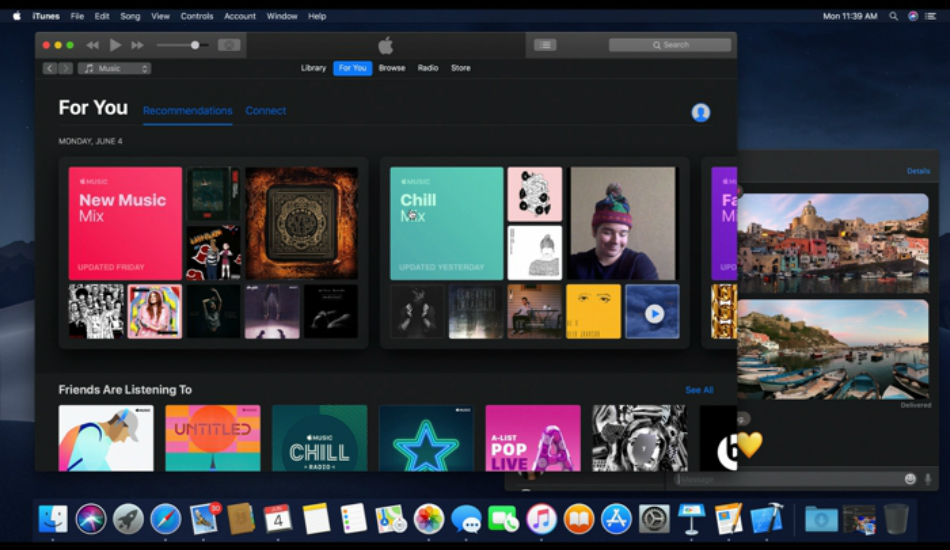Screen dimensions: 950x550
Task: Open the Edit menu
Action: [102, 16]
